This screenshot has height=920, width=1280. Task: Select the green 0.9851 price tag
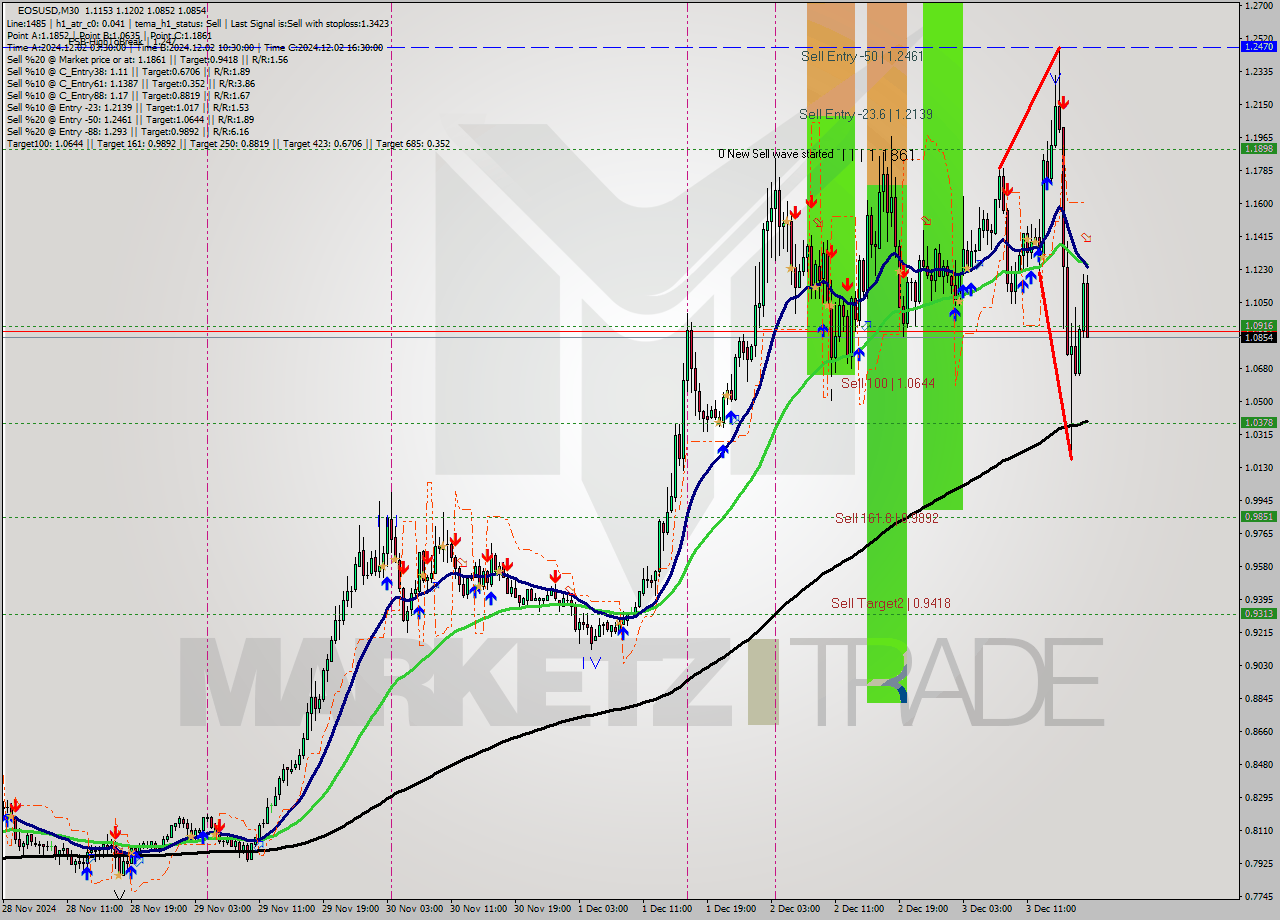pyautogui.click(x=1258, y=517)
